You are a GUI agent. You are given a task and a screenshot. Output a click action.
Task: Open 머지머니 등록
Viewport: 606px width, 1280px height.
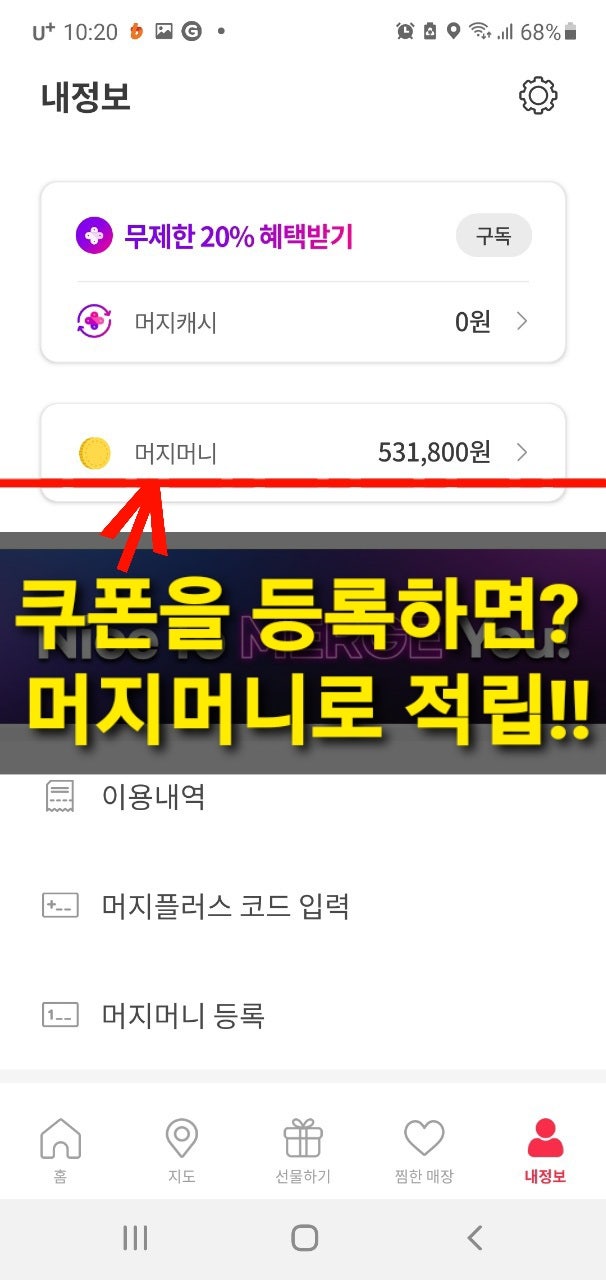point(303,1015)
